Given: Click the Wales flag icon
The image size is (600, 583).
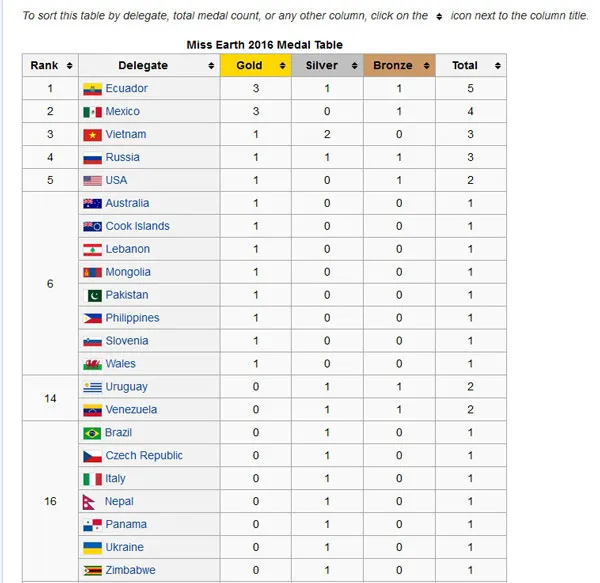Looking at the screenshot, I should click(92, 365).
